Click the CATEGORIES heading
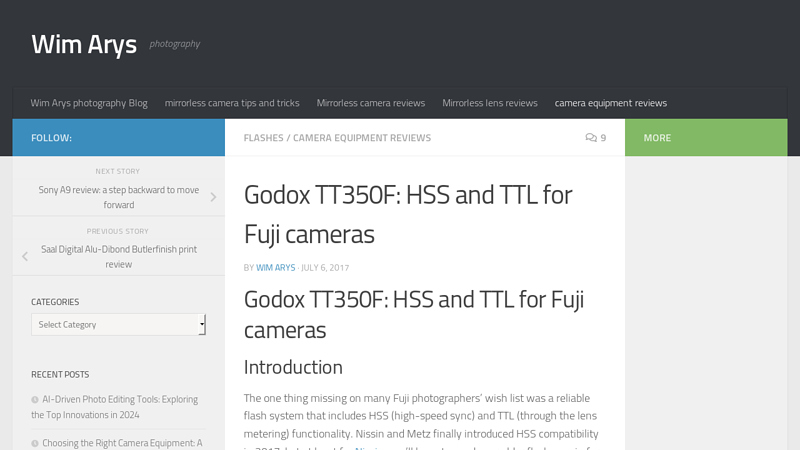The height and width of the screenshot is (450, 800). click(x=55, y=302)
